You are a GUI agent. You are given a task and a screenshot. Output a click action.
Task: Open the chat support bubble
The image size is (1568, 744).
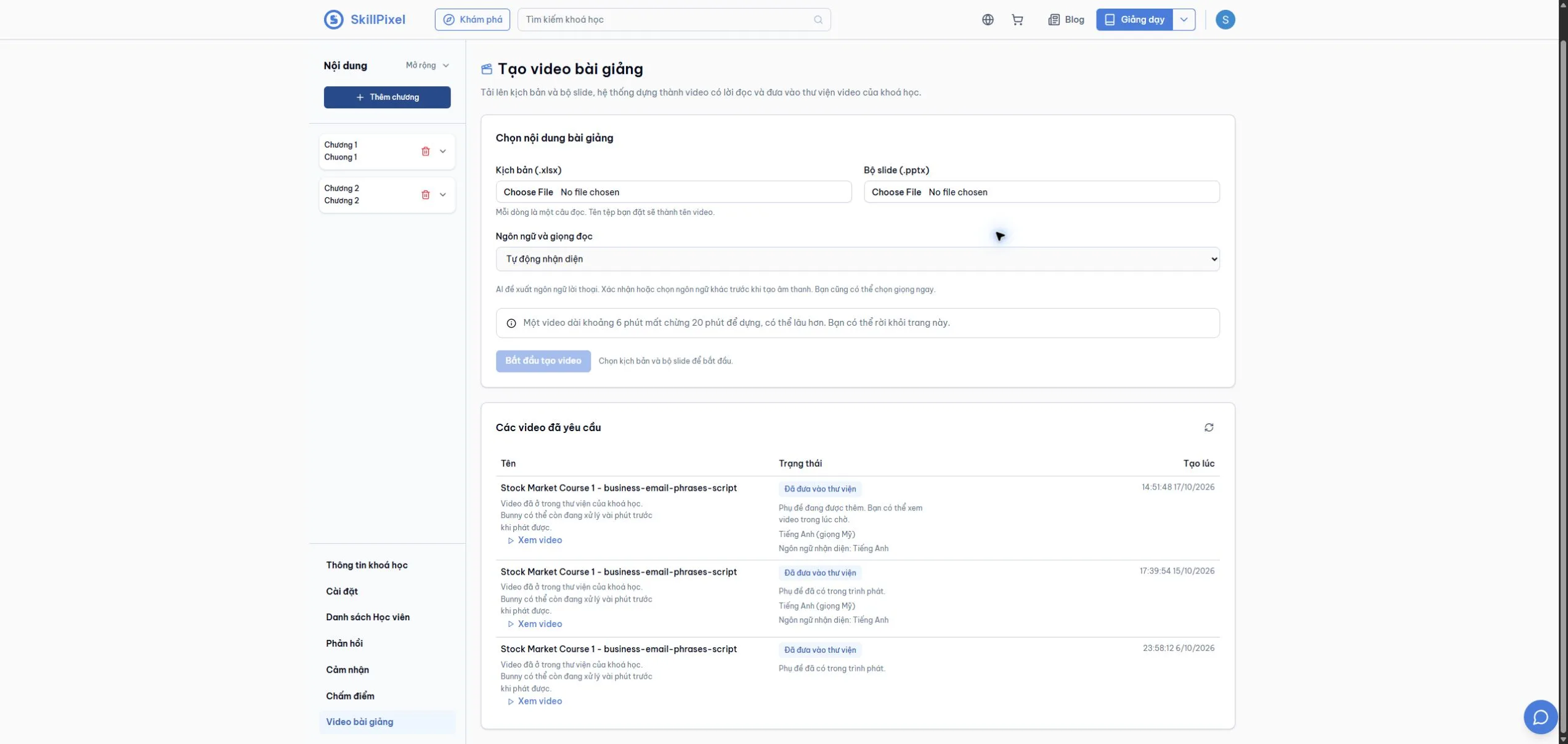(1540, 717)
